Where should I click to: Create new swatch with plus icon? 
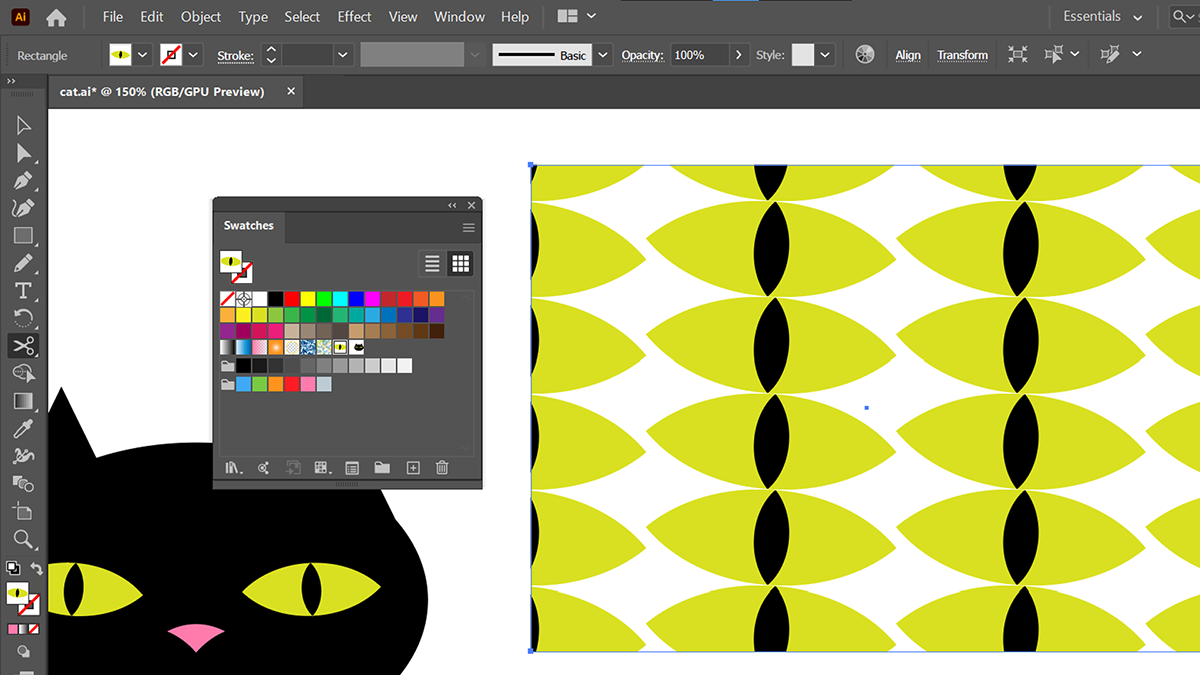click(412, 467)
